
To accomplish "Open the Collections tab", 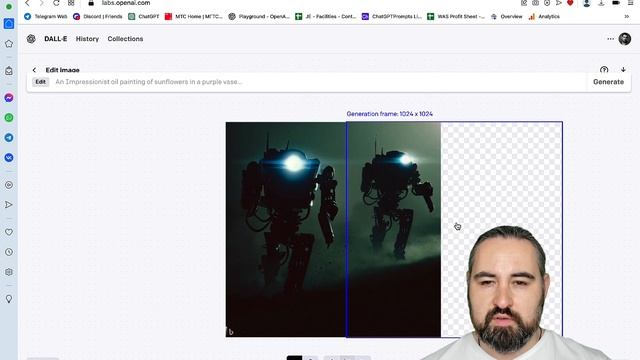I will click(125, 39).
